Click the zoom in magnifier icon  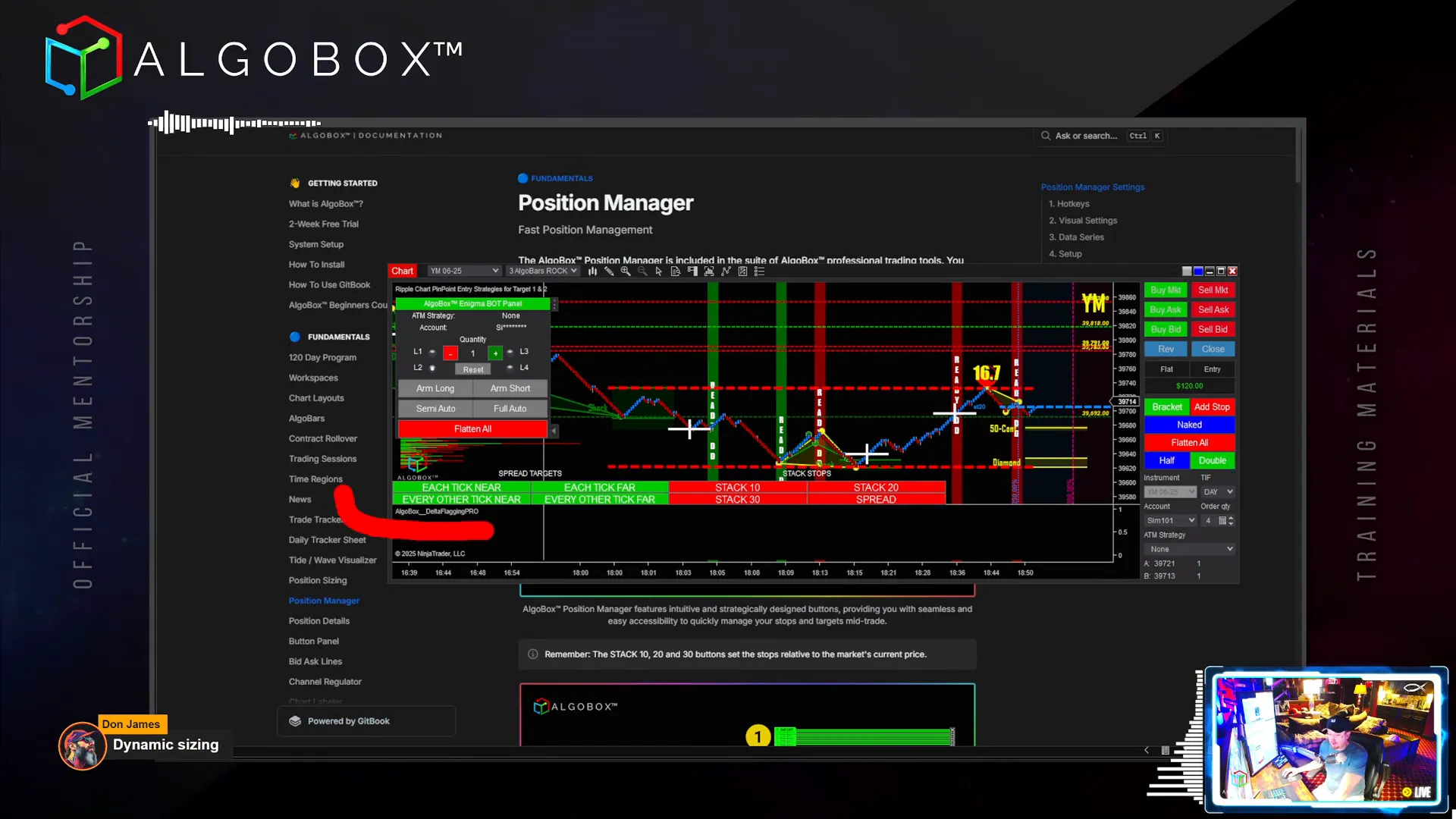[626, 271]
